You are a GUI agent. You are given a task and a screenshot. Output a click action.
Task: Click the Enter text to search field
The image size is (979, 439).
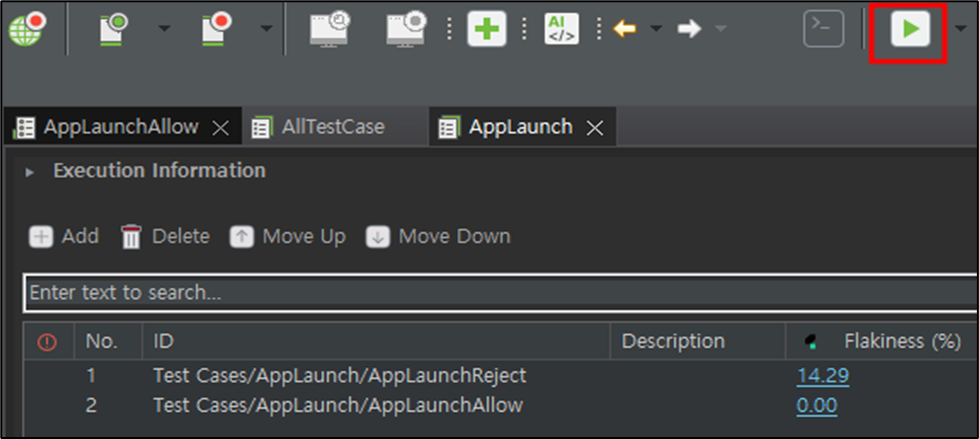[x=499, y=293]
